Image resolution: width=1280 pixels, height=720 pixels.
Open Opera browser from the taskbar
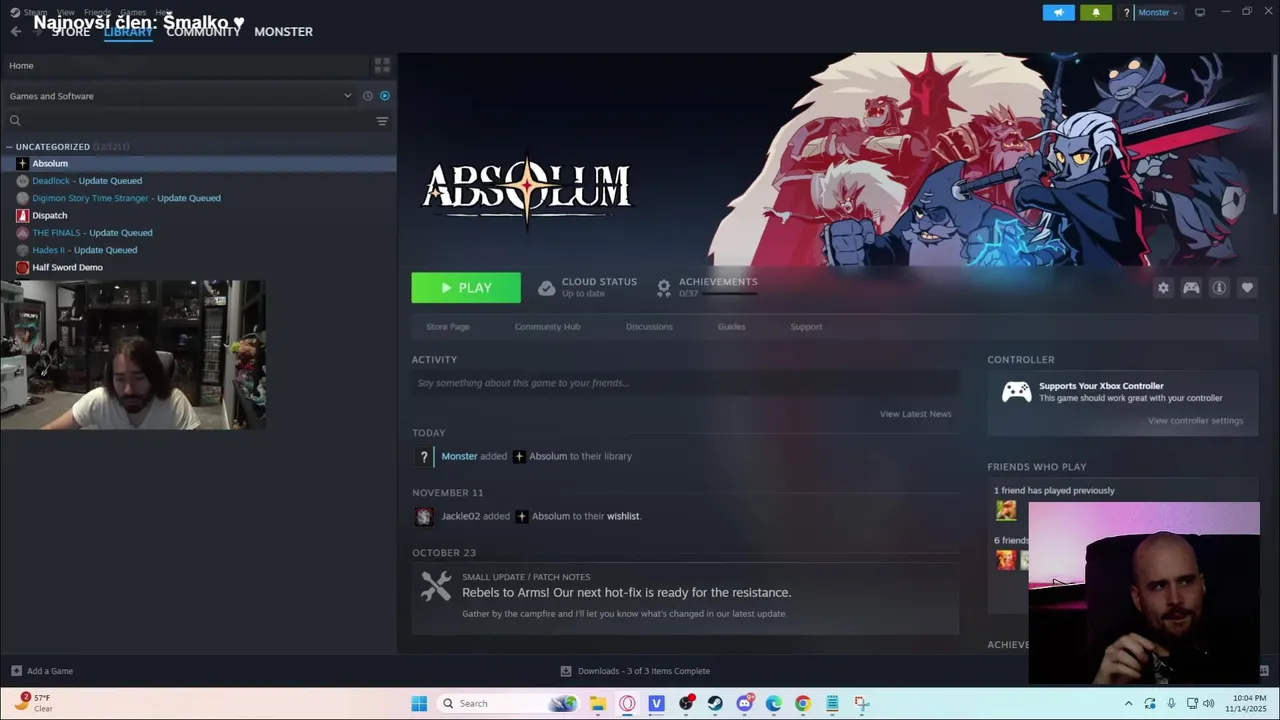[x=627, y=703]
